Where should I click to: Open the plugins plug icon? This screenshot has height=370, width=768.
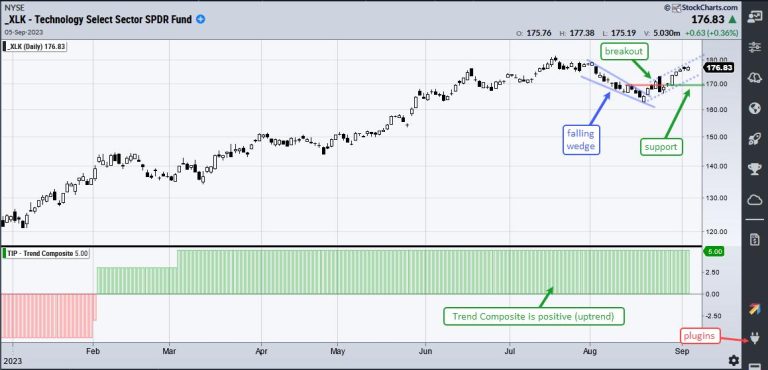tap(754, 339)
